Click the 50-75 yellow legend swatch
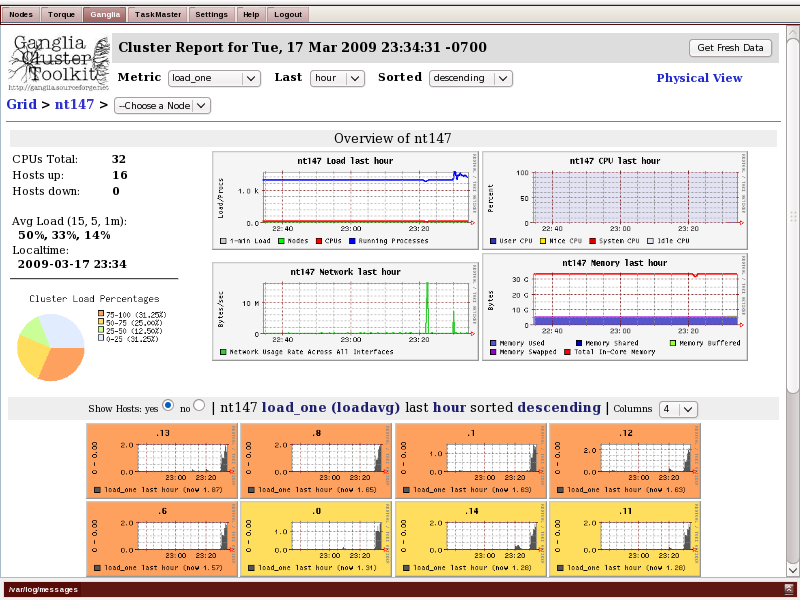This screenshot has height=600, width=800. click(101, 322)
